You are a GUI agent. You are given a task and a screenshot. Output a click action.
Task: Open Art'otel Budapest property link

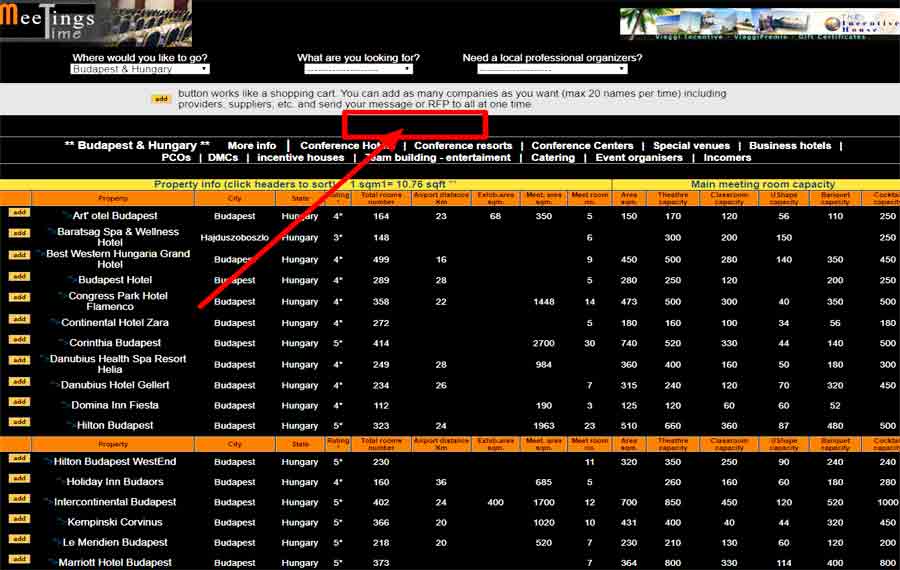[x=115, y=216]
